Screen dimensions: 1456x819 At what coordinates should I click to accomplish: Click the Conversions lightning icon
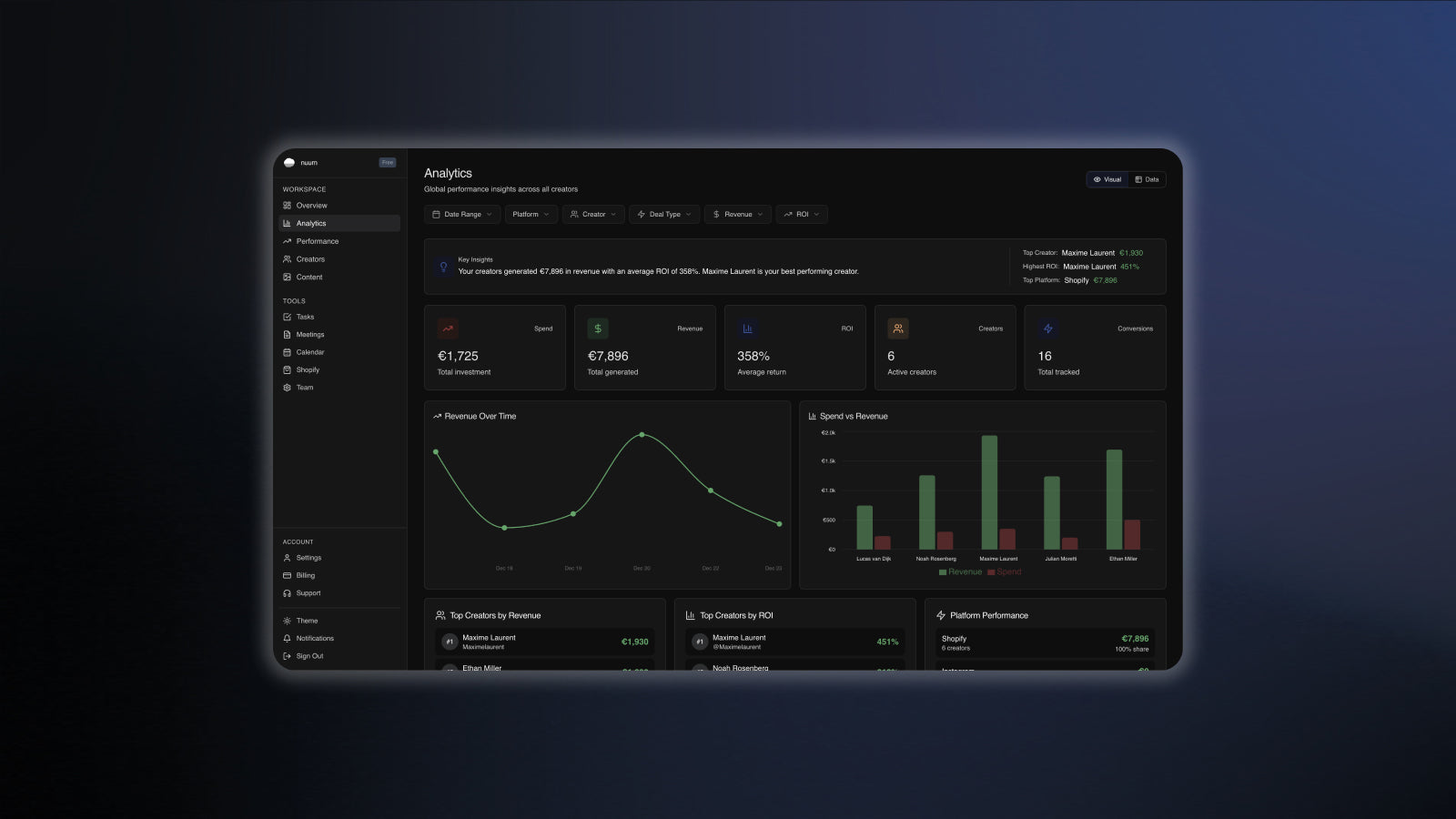pos(1048,329)
